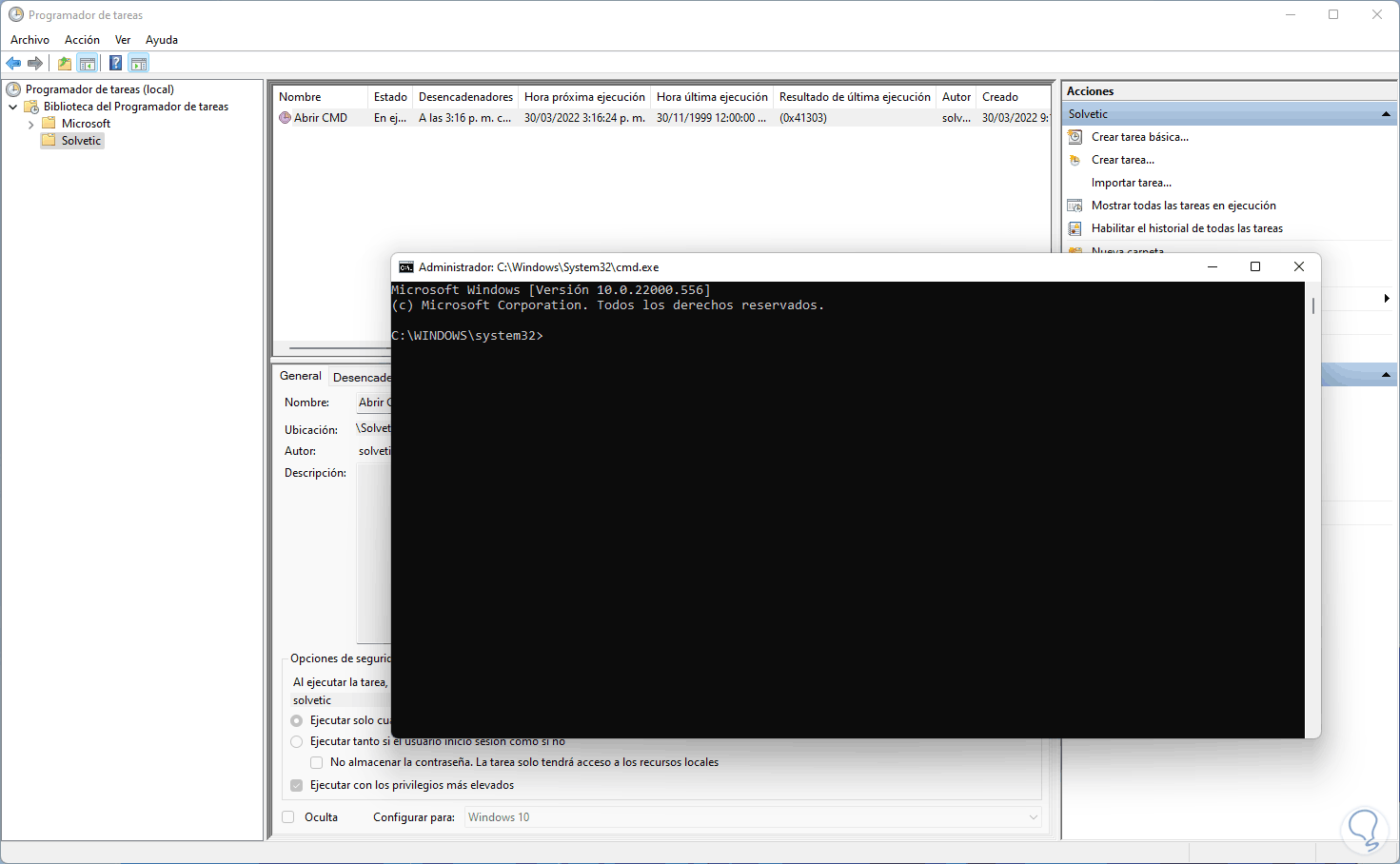Minimize the cmd.exe window
Image resolution: width=1400 pixels, height=864 pixels.
pos(1213,267)
